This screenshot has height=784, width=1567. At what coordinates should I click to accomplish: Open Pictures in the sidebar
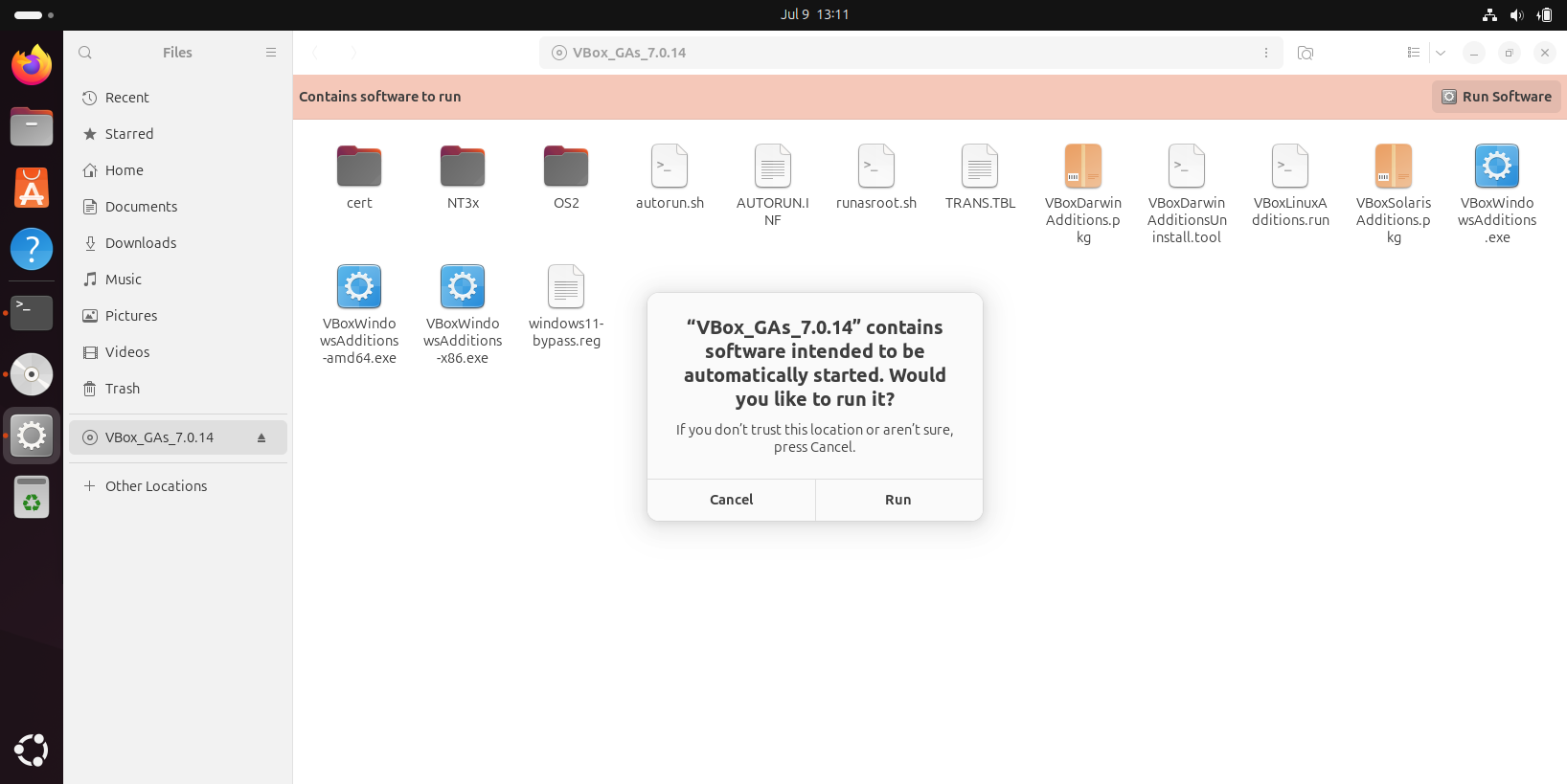(178, 316)
